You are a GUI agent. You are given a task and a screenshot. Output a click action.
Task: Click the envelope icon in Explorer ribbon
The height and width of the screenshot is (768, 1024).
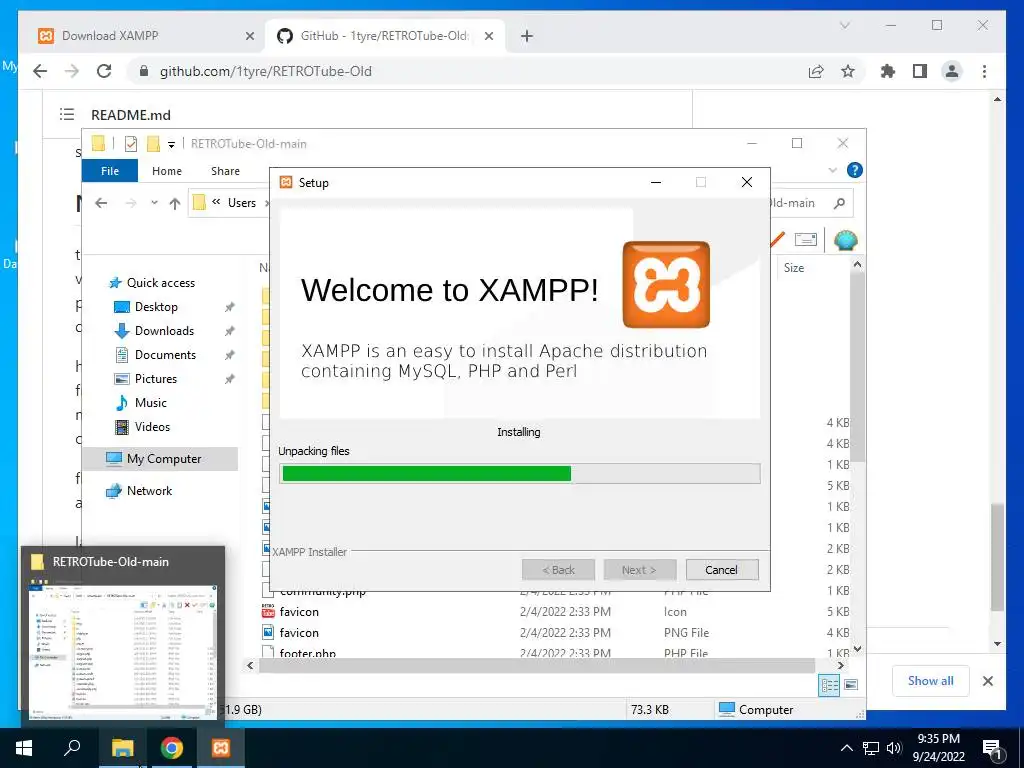(x=805, y=240)
